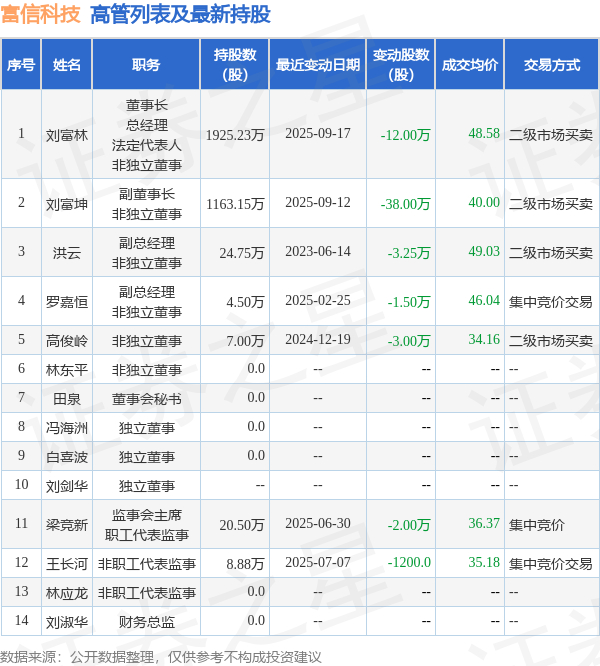Click the name 田泉
The width and height of the screenshot is (600, 666).
click(x=67, y=399)
